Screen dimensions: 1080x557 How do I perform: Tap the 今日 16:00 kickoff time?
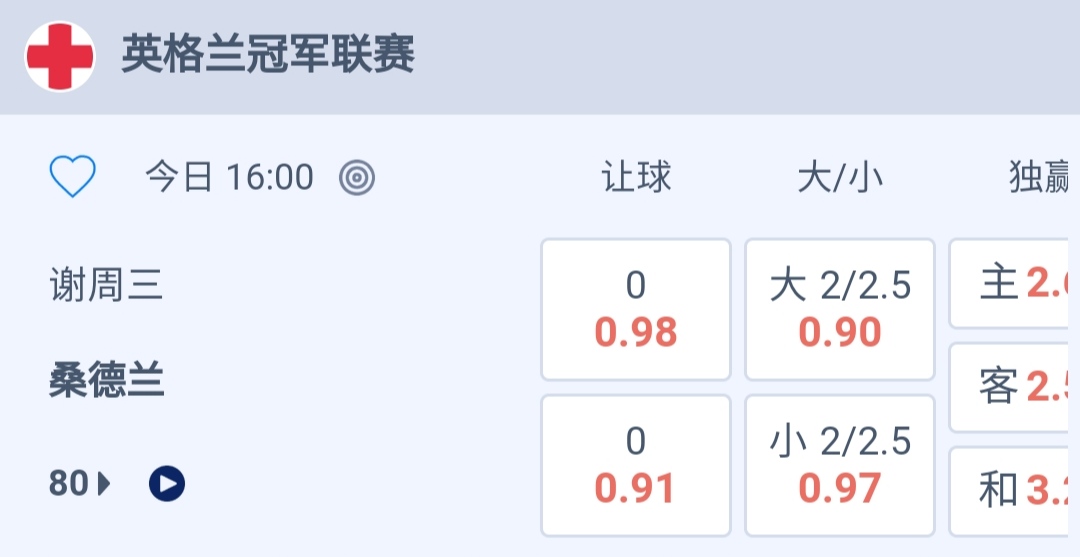[229, 178]
